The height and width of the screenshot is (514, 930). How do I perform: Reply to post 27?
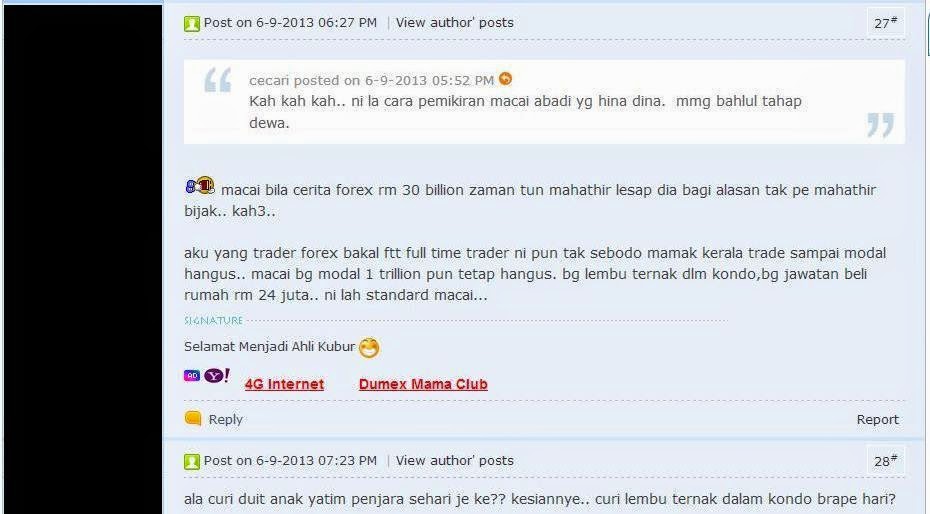[225, 419]
